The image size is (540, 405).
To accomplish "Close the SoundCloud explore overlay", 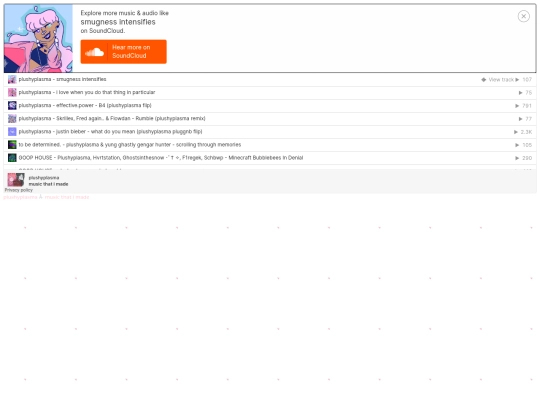I will click(523, 16).
